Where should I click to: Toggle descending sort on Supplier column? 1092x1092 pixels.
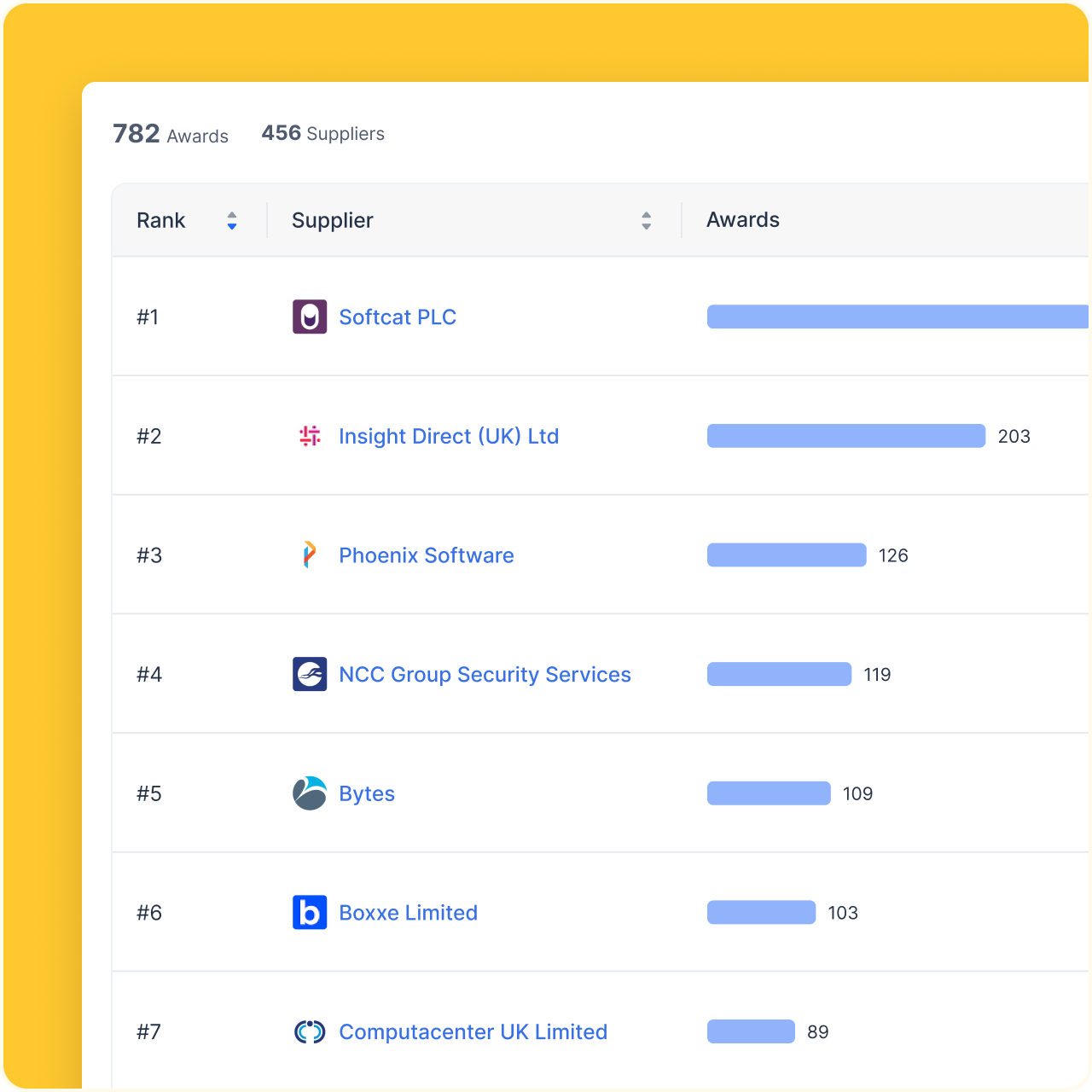click(646, 225)
